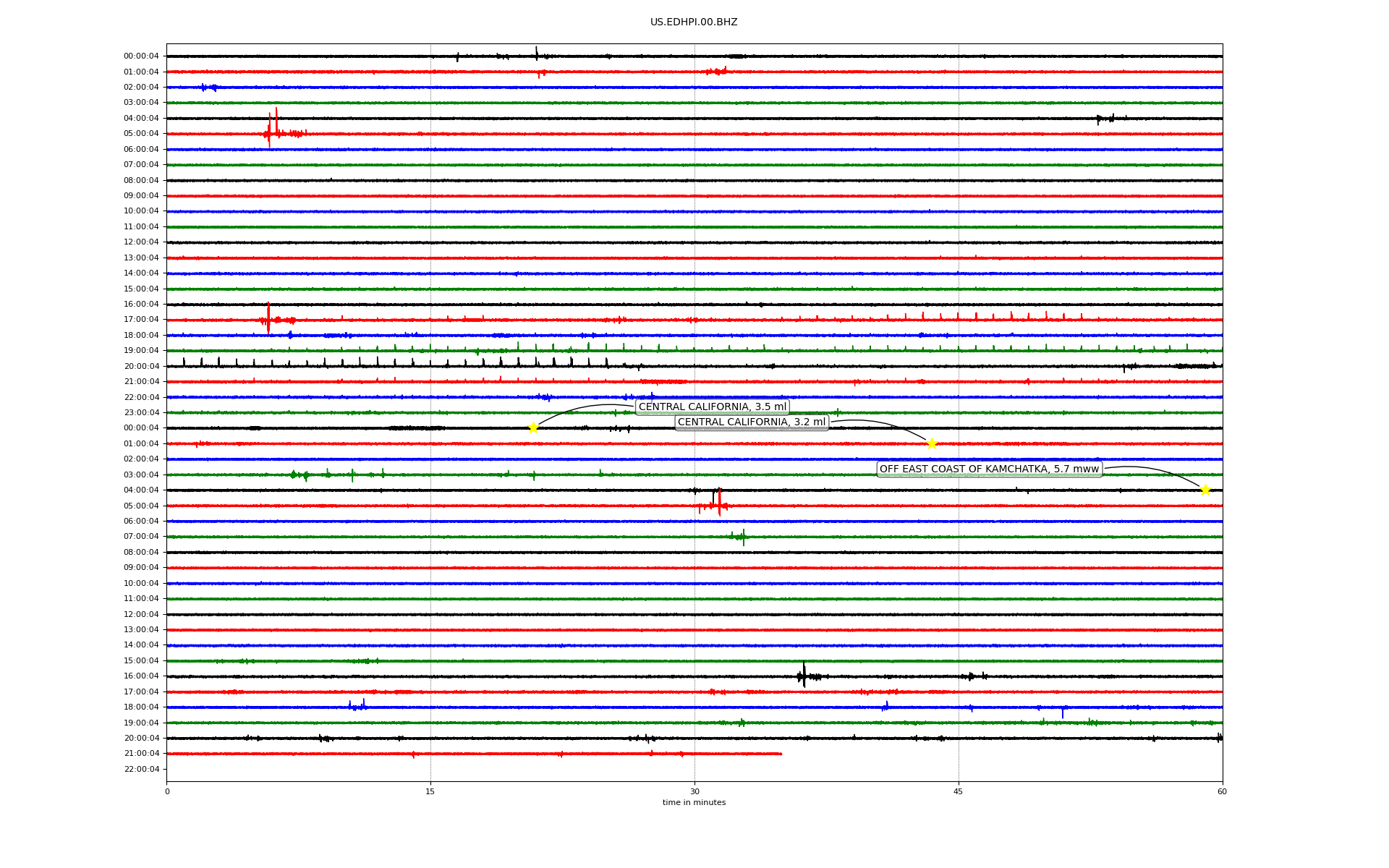Screen dimensions: 1389x868
Task: Click the CENTRAL CALIFORNIA, 3.2 ml annotation label
Action: (x=751, y=422)
